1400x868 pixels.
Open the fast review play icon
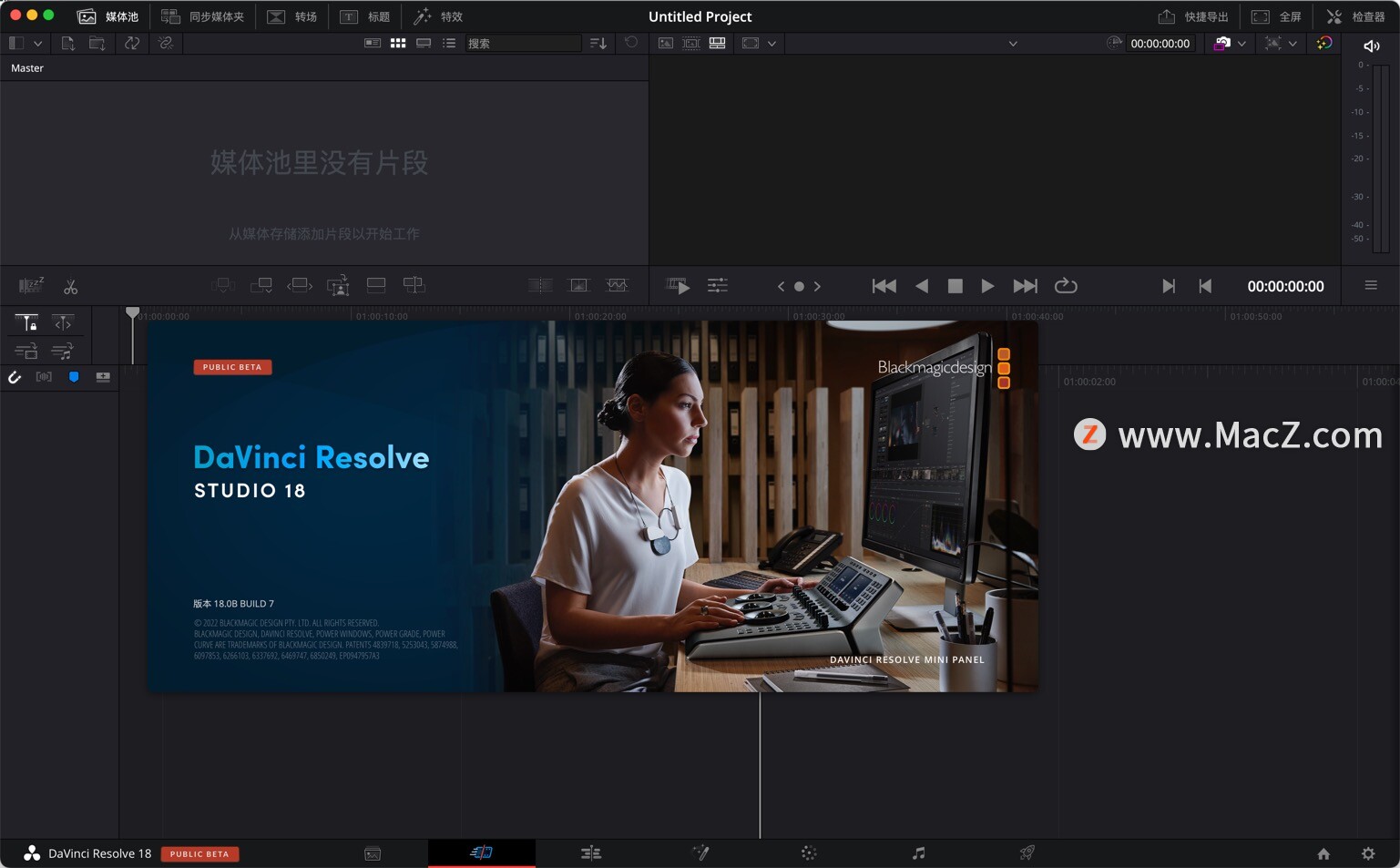coord(678,286)
